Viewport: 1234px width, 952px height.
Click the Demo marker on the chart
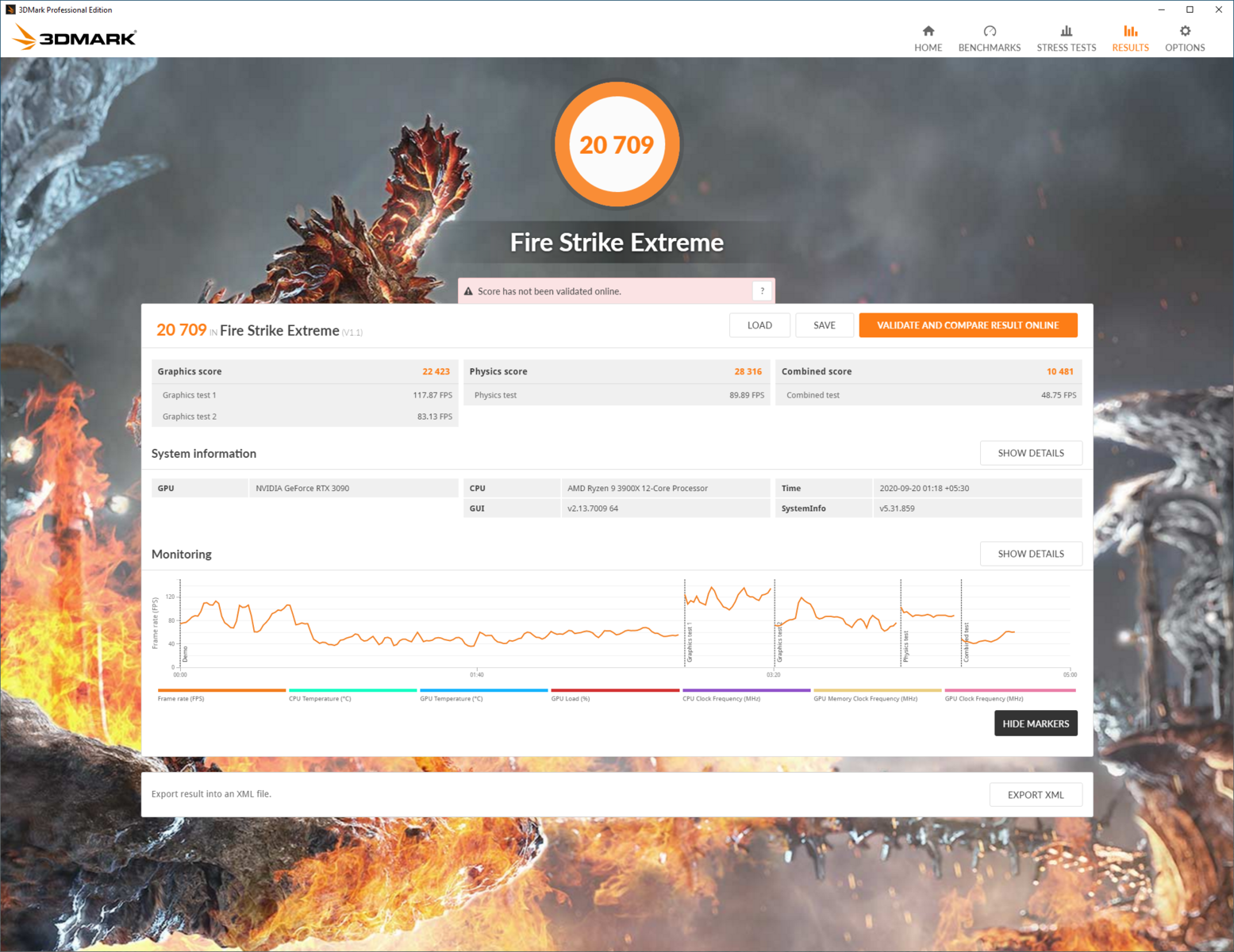pos(186,654)
